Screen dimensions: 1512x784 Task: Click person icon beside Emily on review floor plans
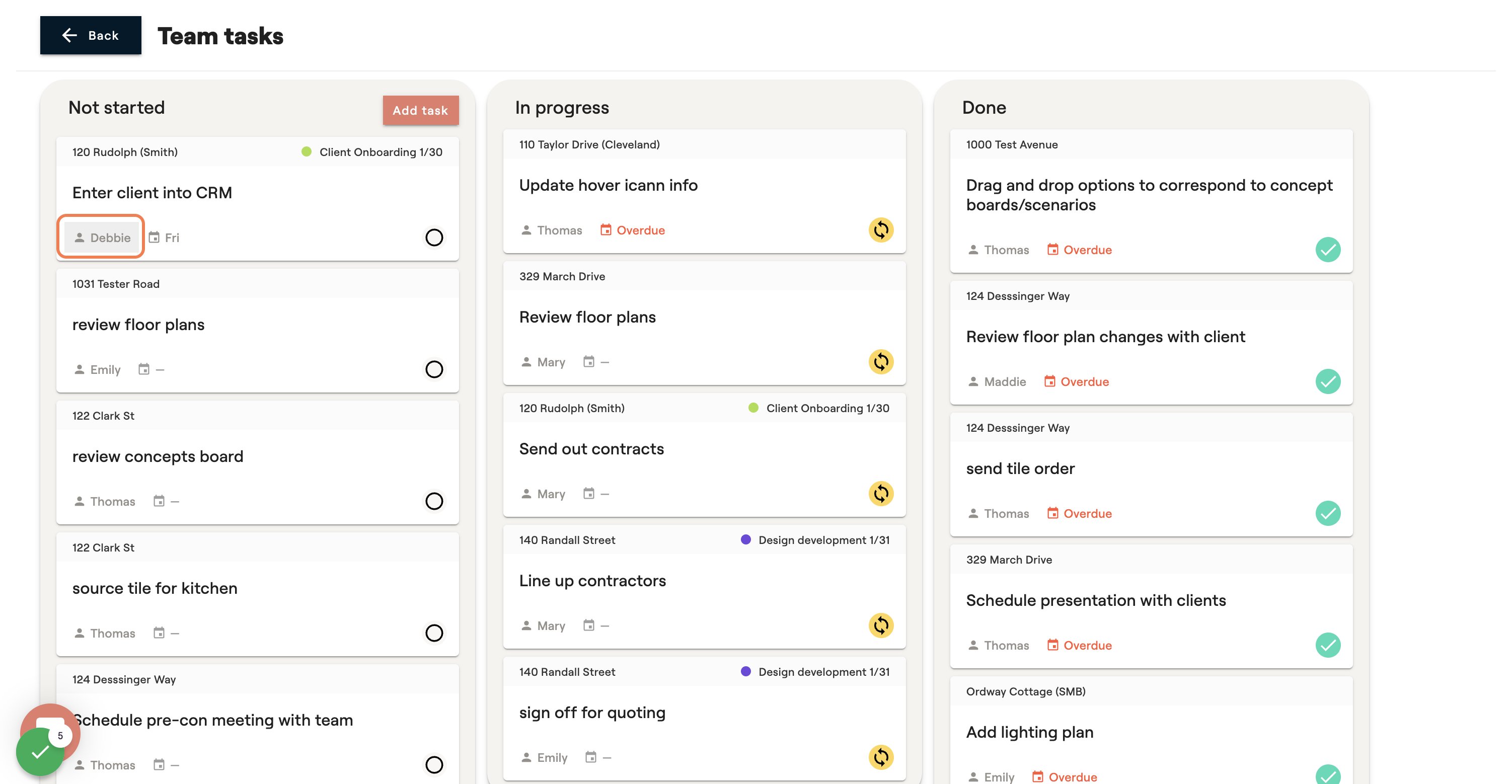[79, 370]
